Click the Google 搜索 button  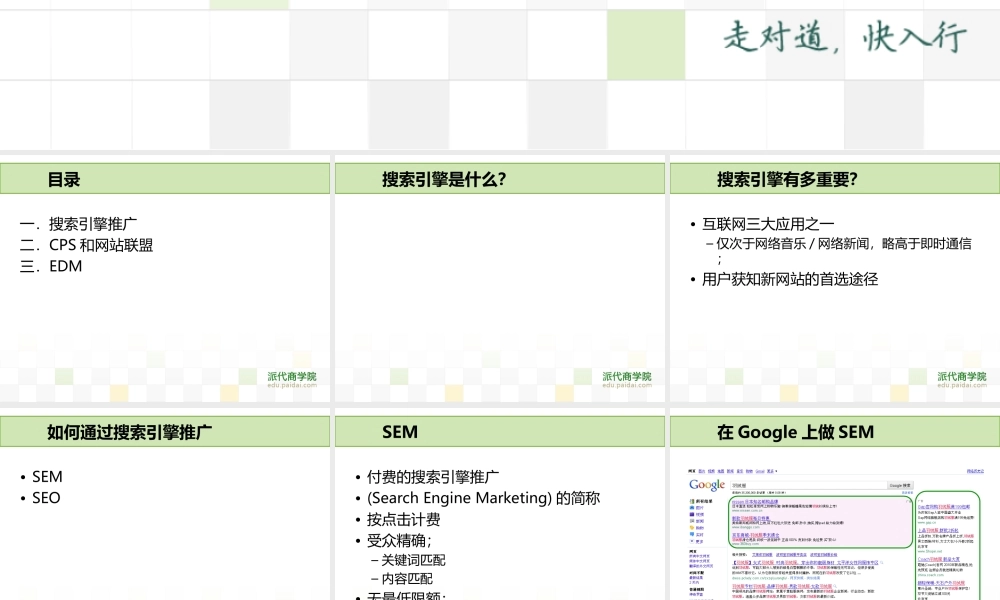pos(900,485)
